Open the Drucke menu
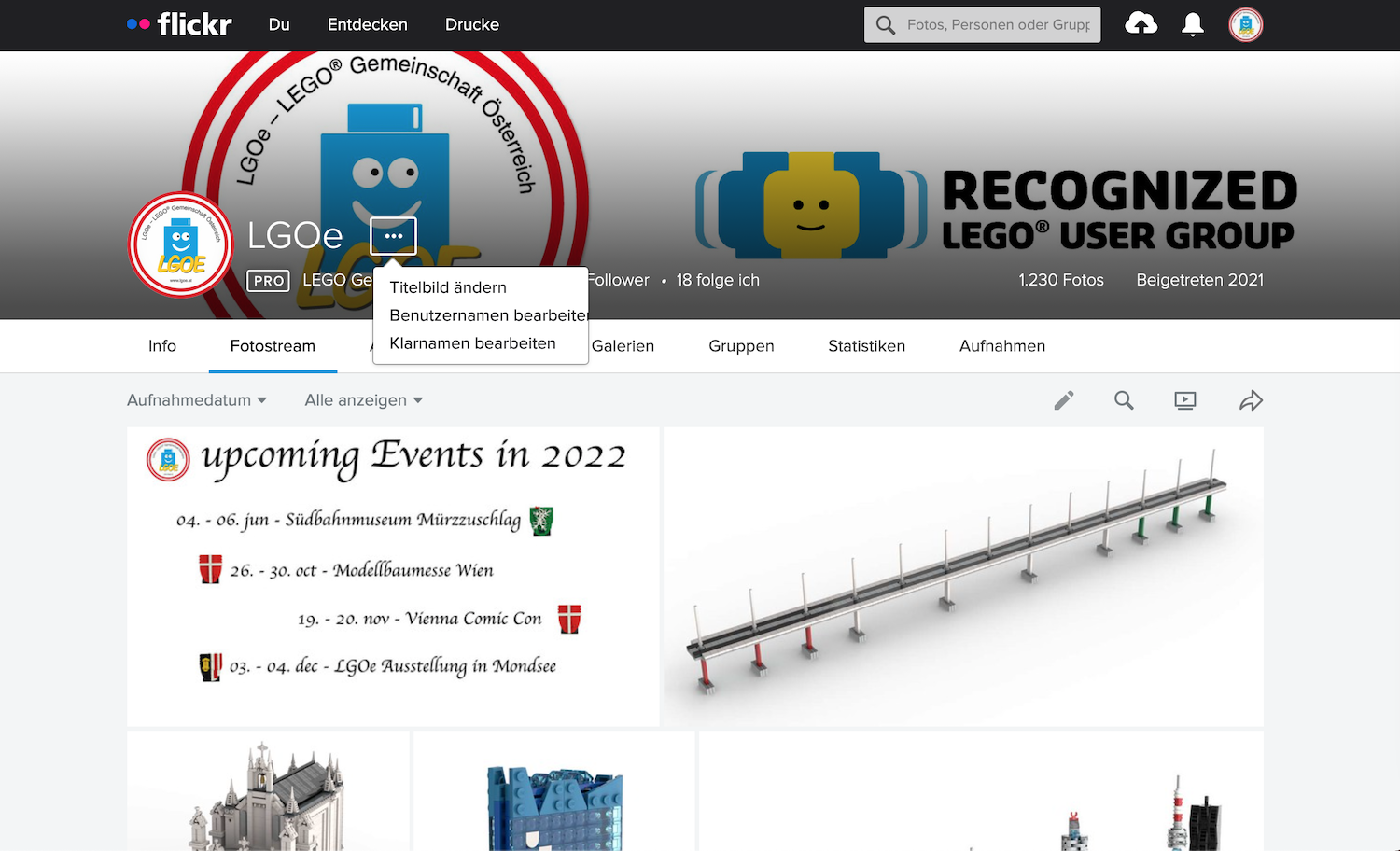The width and height of the screenshot is (1400, 851). click(x=472, y=25)
